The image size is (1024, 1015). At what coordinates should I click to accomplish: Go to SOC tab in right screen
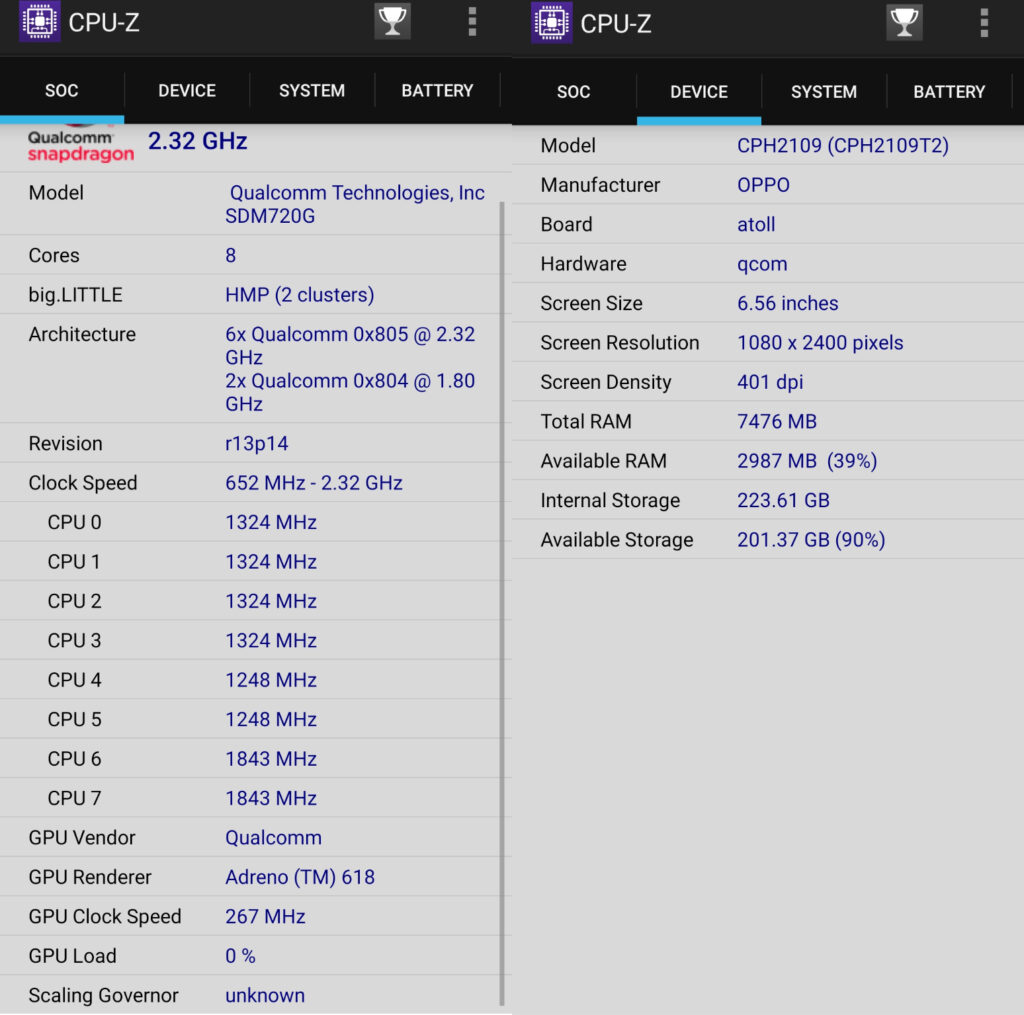pos(574,91)
